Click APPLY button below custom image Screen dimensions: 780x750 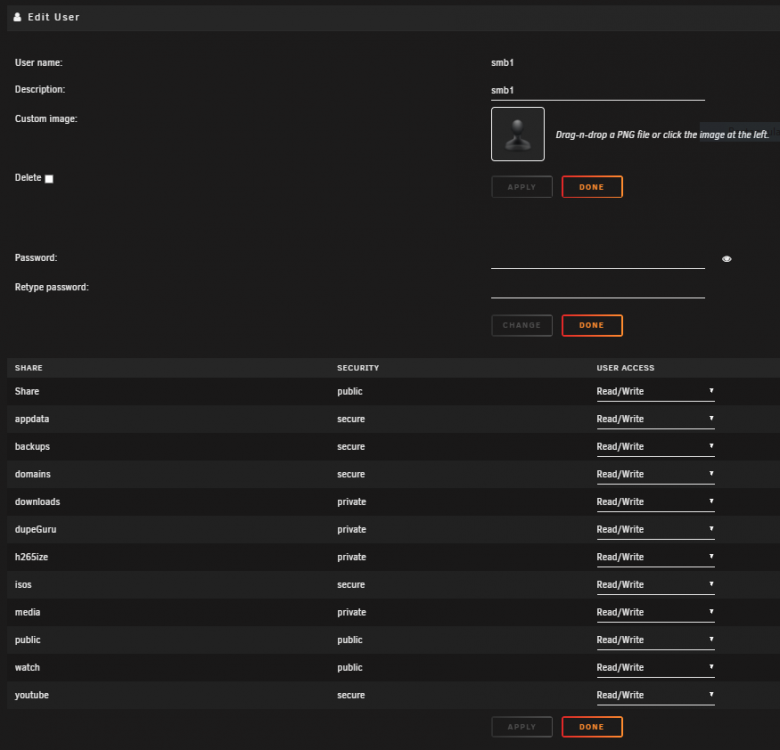click(x=521, y=187)
